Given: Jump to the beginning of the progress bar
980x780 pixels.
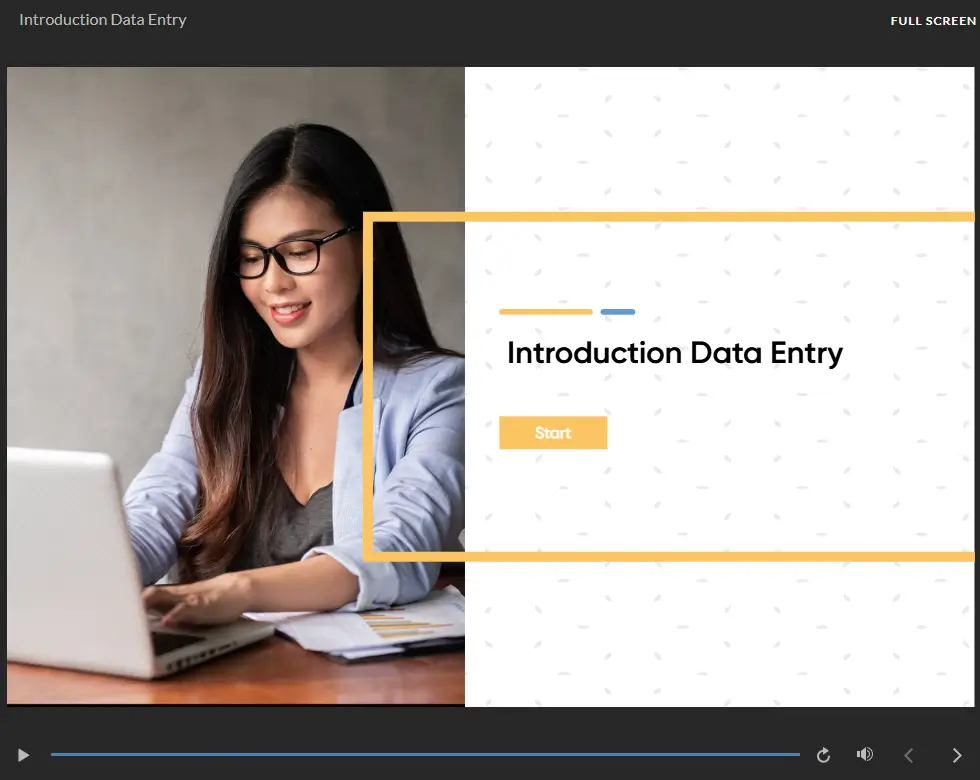Looking at the screenshot, I should (52, 754).
